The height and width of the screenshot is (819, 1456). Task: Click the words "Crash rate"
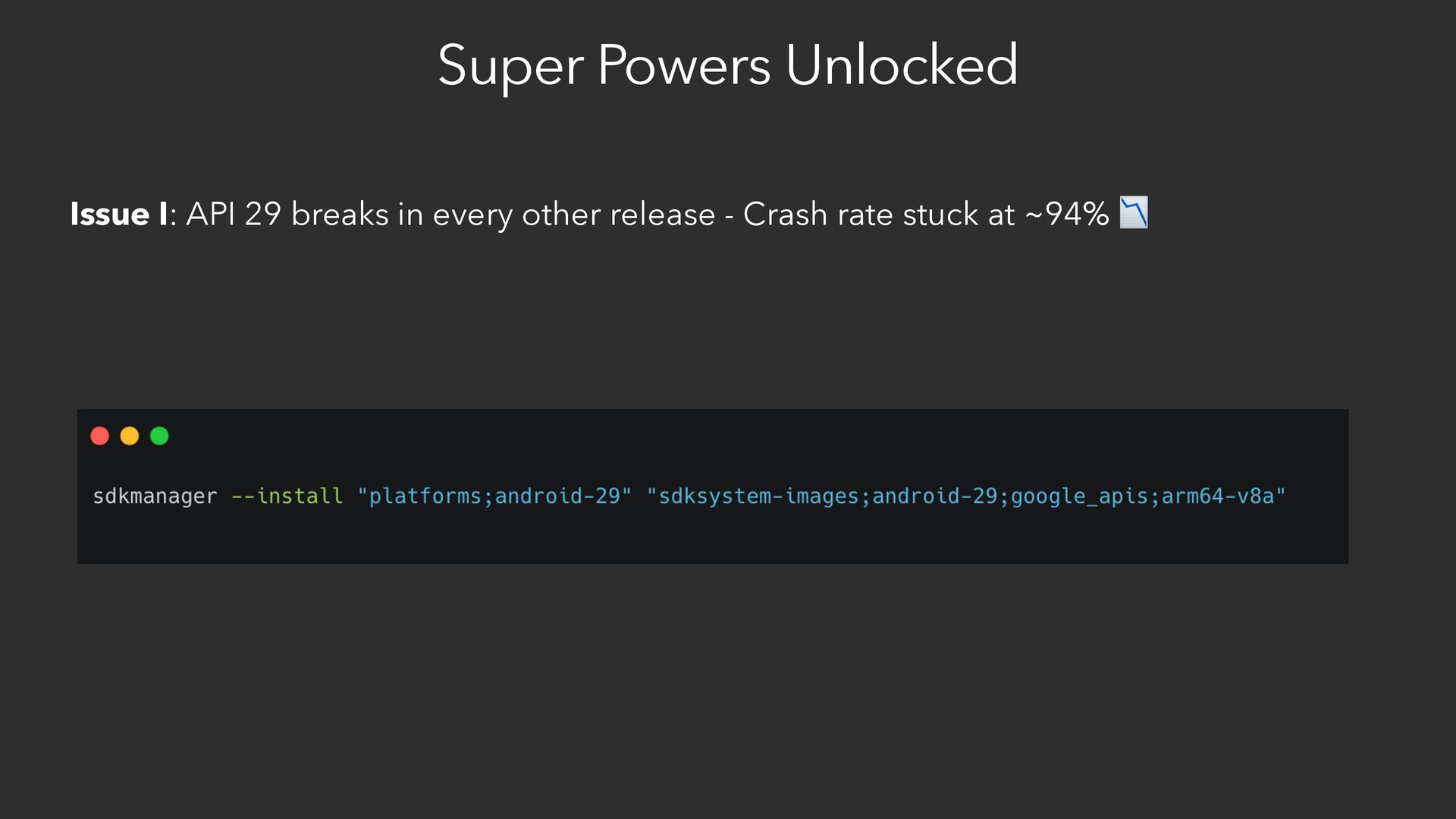822,215
